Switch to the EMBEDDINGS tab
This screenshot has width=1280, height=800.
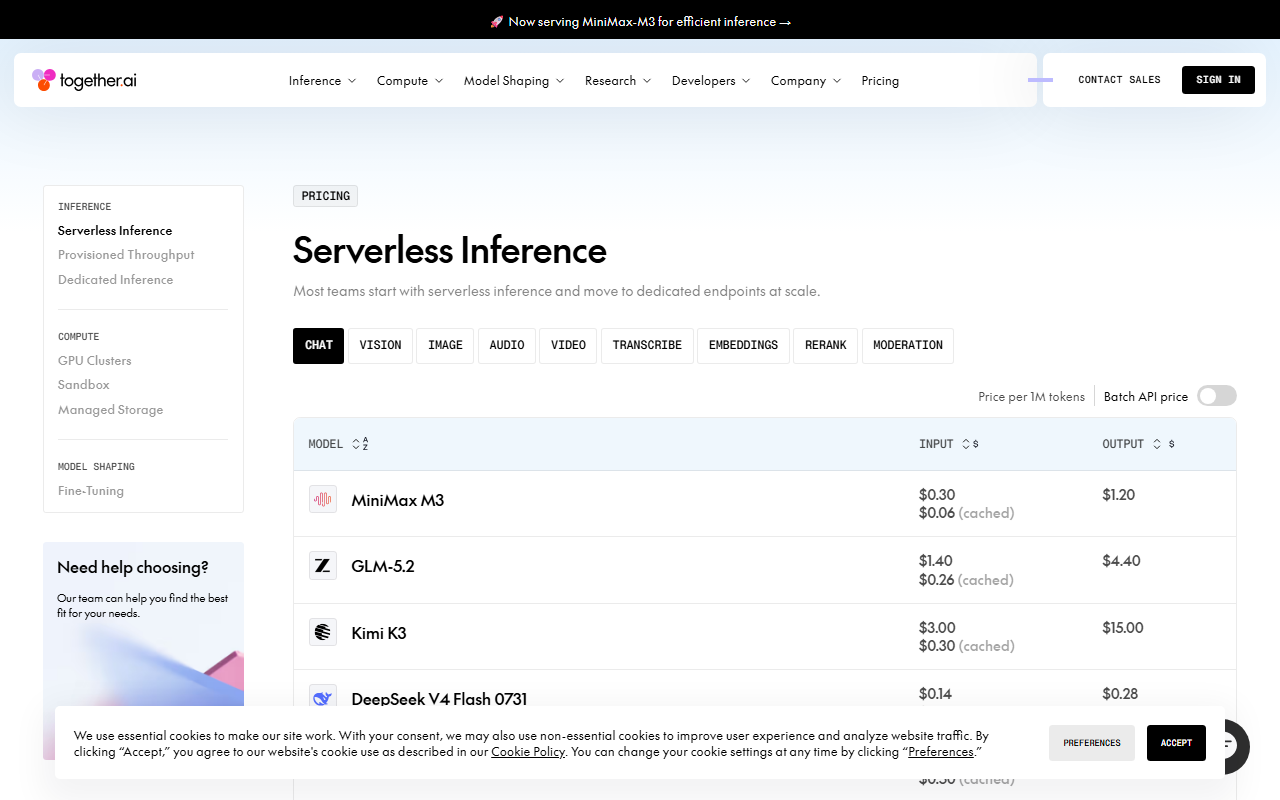(743, 346)
